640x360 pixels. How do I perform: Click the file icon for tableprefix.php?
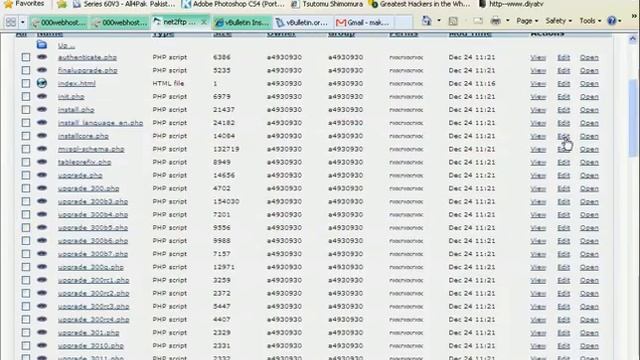point(42,162)
